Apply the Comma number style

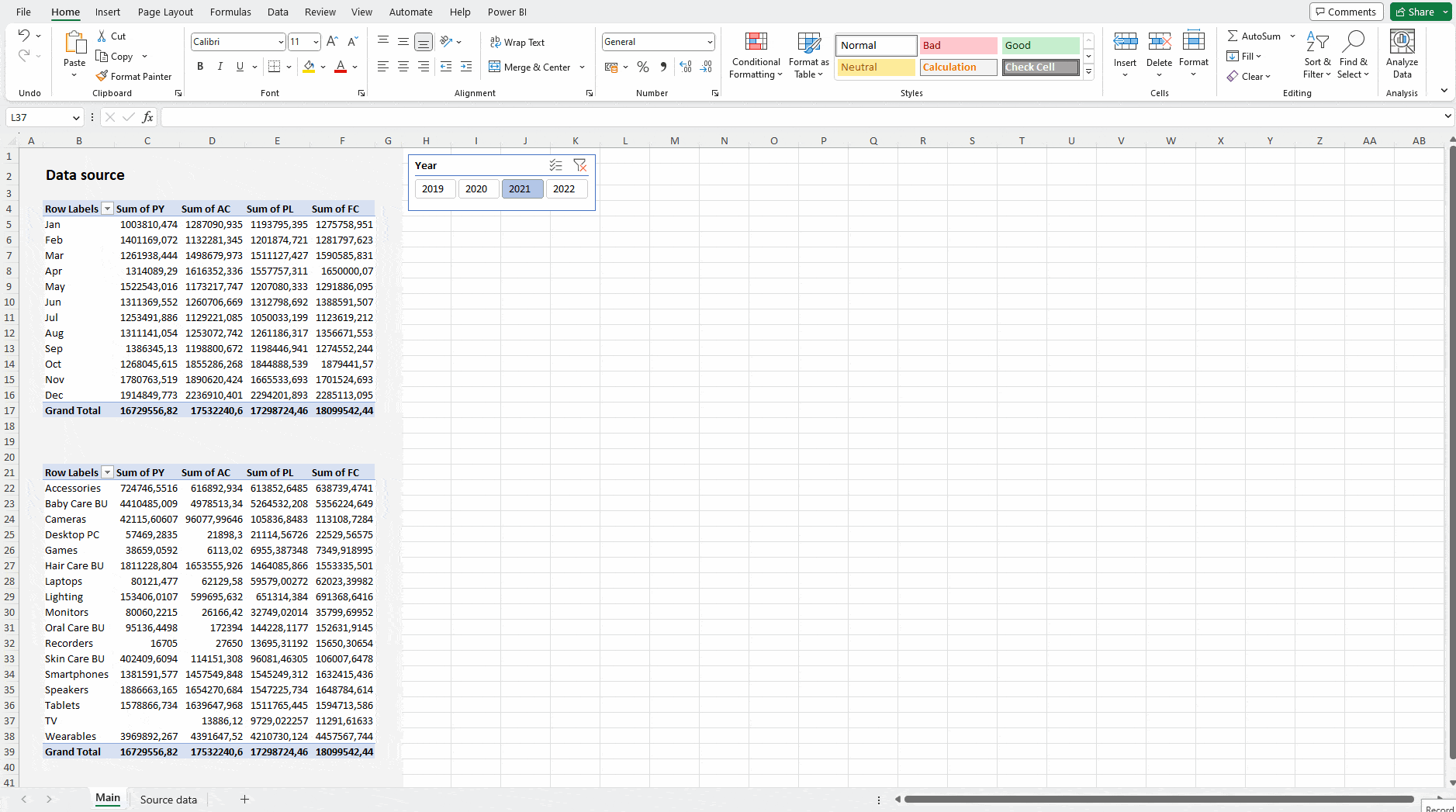(663, 67)
